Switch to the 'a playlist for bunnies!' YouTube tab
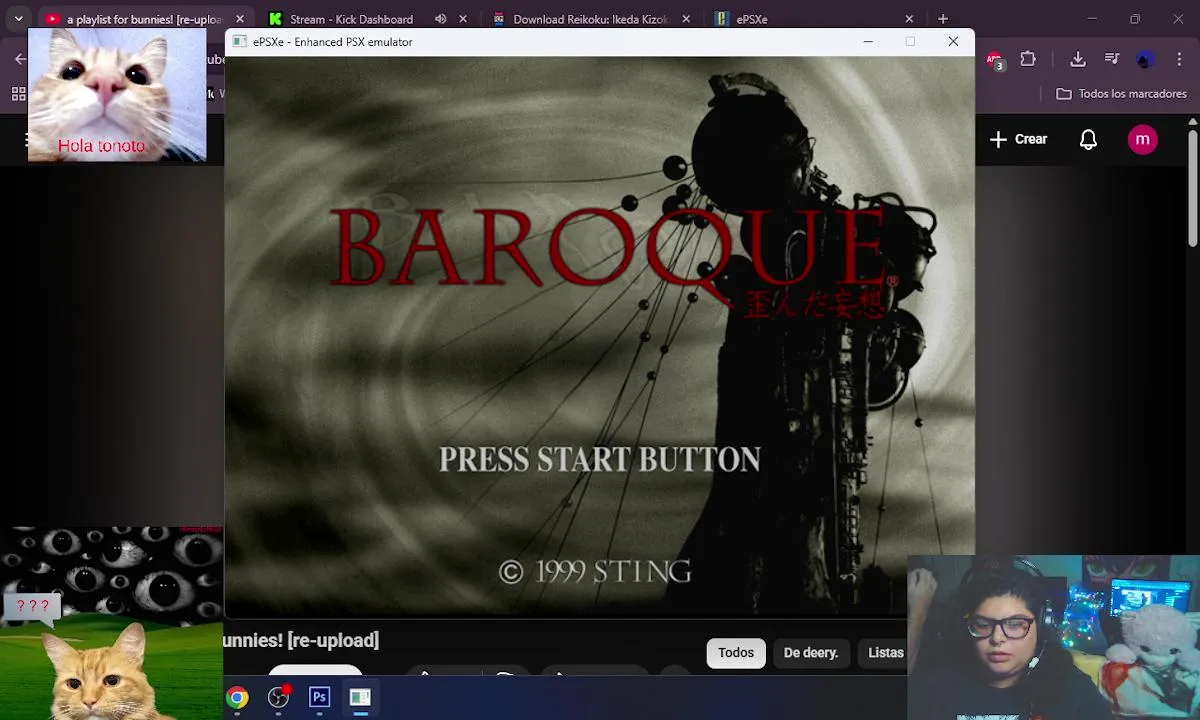This screenshot has width=1200, height=720. pos(143,19)
